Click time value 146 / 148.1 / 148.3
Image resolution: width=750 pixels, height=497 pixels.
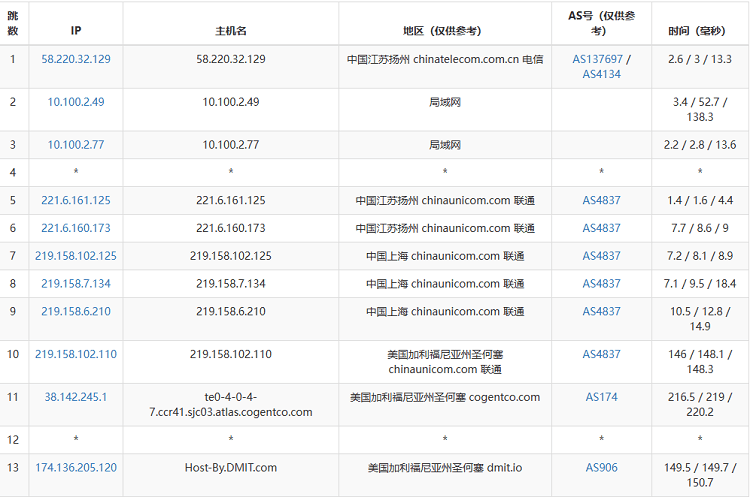(700, 362)
